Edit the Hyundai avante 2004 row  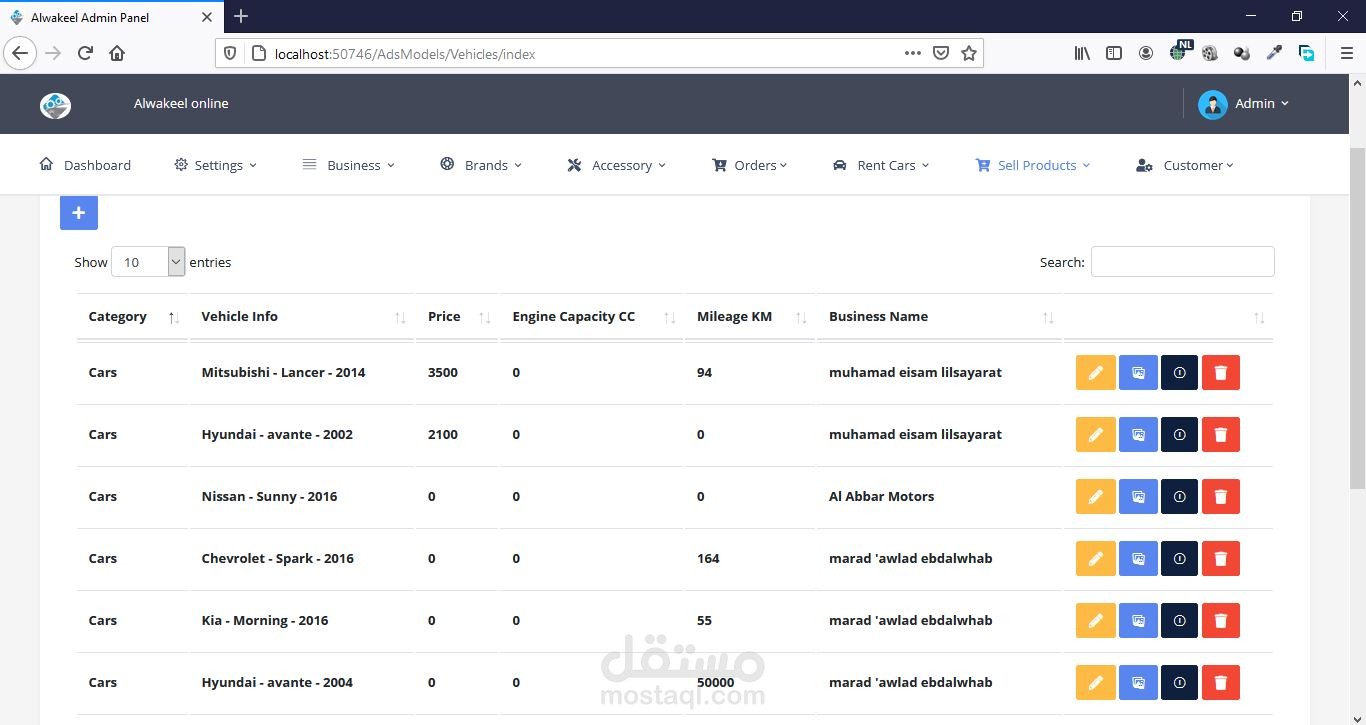click(1095, 682)
